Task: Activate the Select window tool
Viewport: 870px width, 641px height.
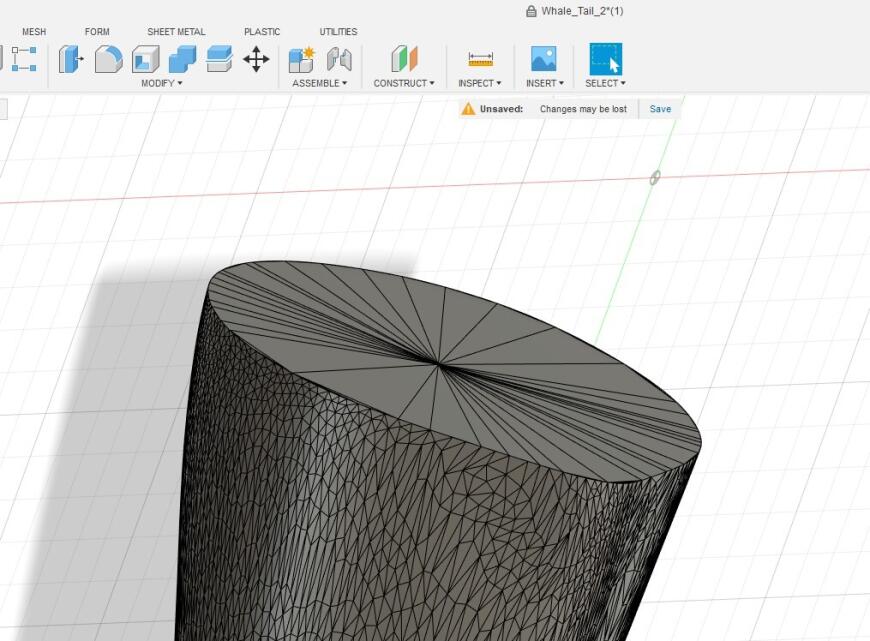Action: [604, 58]
